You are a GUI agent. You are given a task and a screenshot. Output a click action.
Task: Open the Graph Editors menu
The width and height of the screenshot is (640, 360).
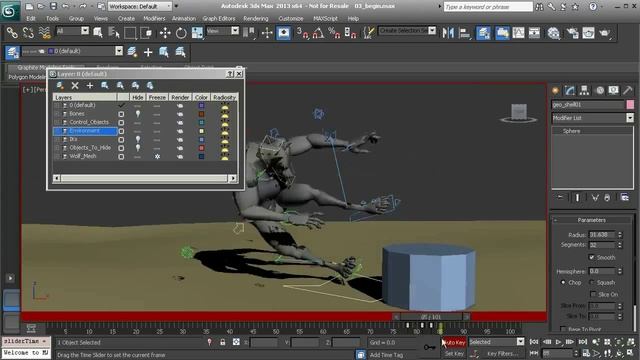click(x=219, y=18)
